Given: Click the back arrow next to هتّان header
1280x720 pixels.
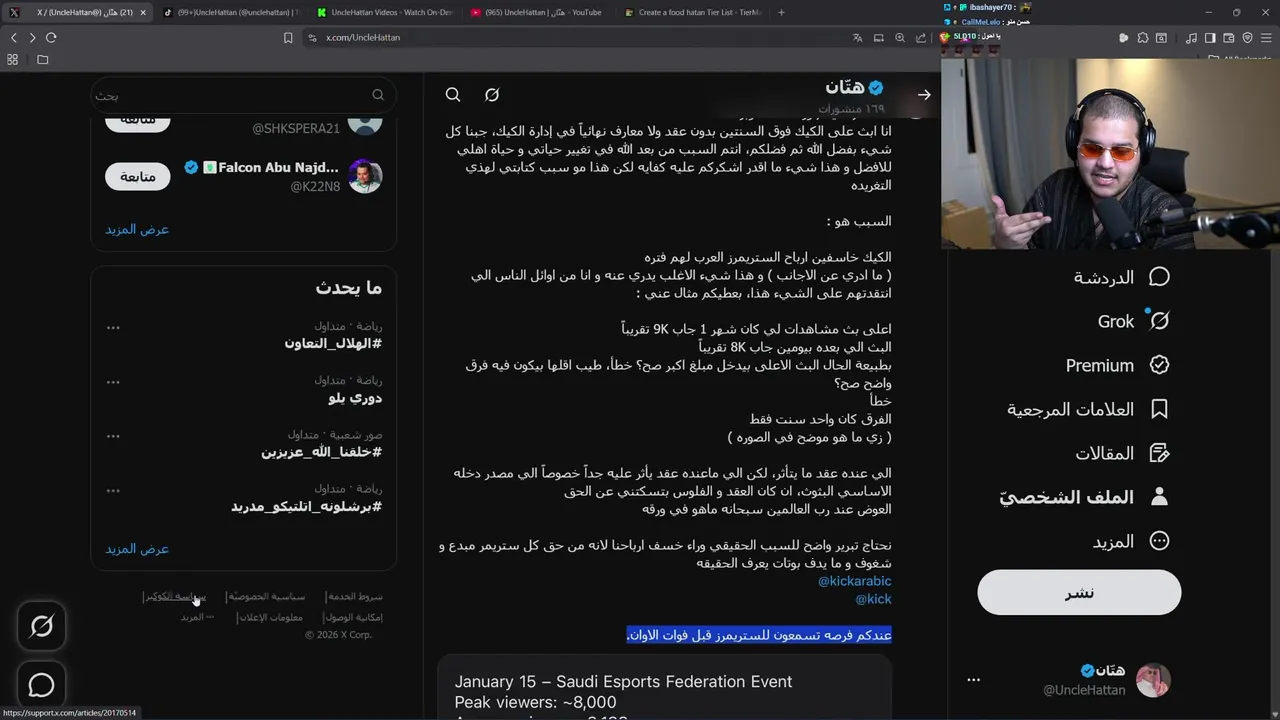Looking at the screenshot, I should 924,94.
